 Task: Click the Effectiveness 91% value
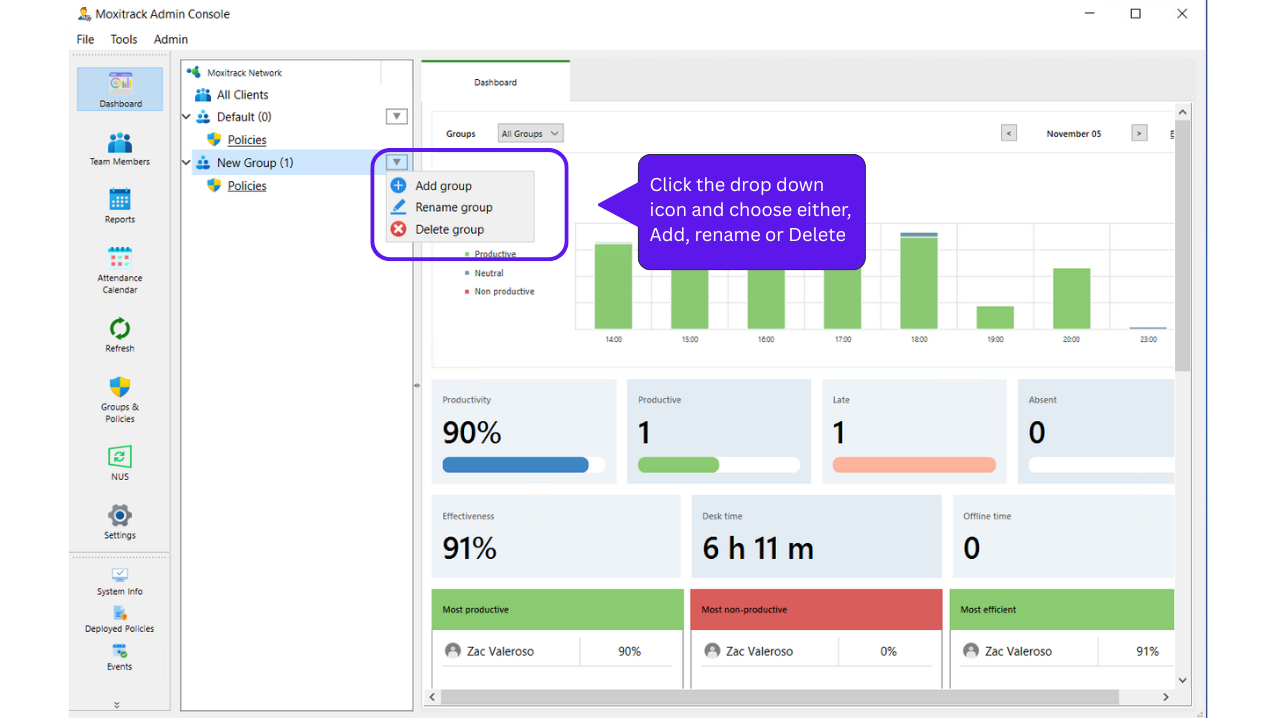470,548
